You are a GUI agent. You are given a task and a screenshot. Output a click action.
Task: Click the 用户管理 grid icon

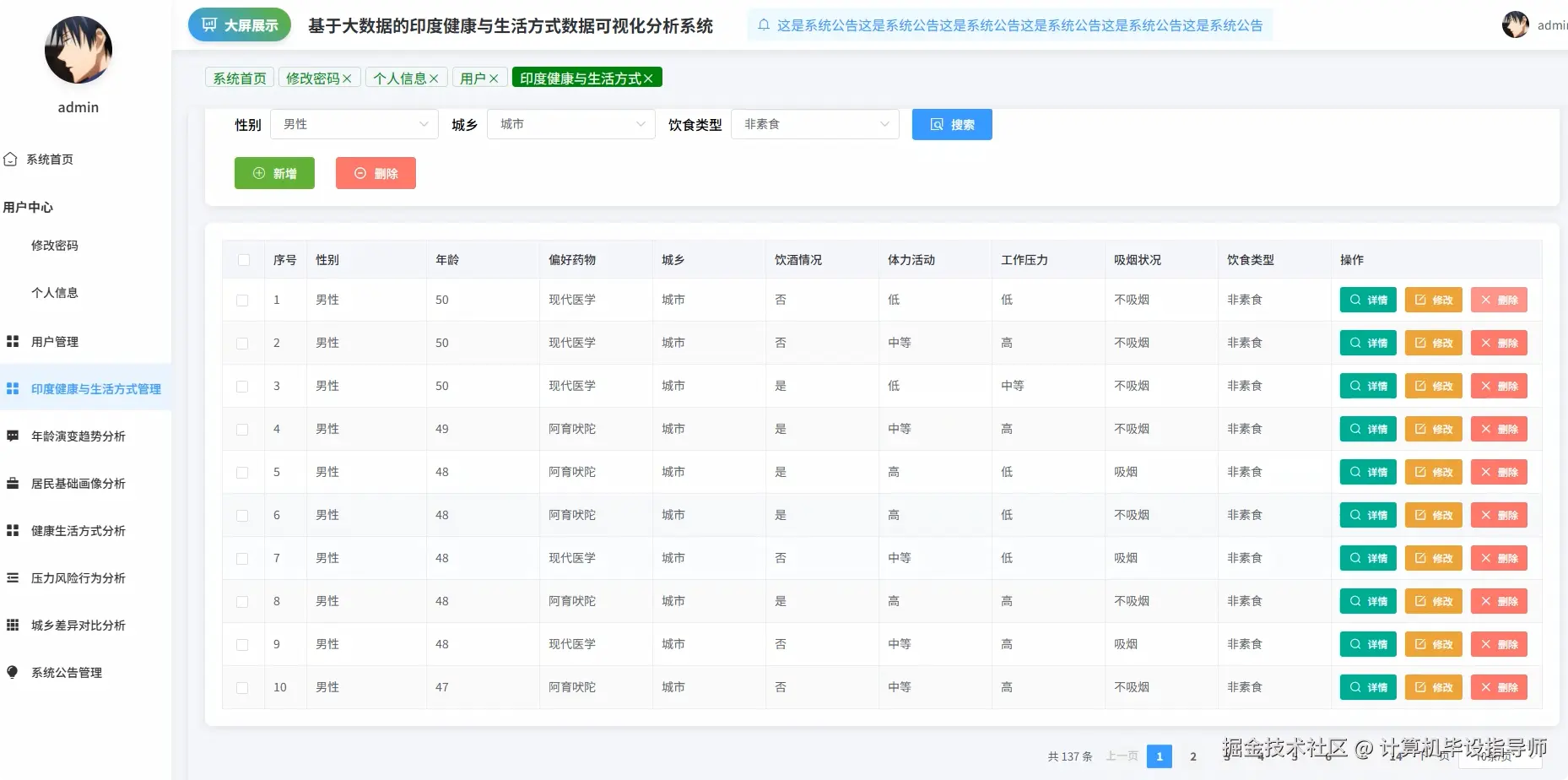[x=13, y=341]
